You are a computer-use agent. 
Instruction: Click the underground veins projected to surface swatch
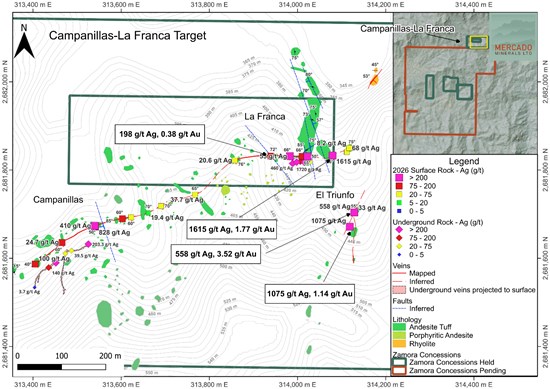[x=399, y=290]
